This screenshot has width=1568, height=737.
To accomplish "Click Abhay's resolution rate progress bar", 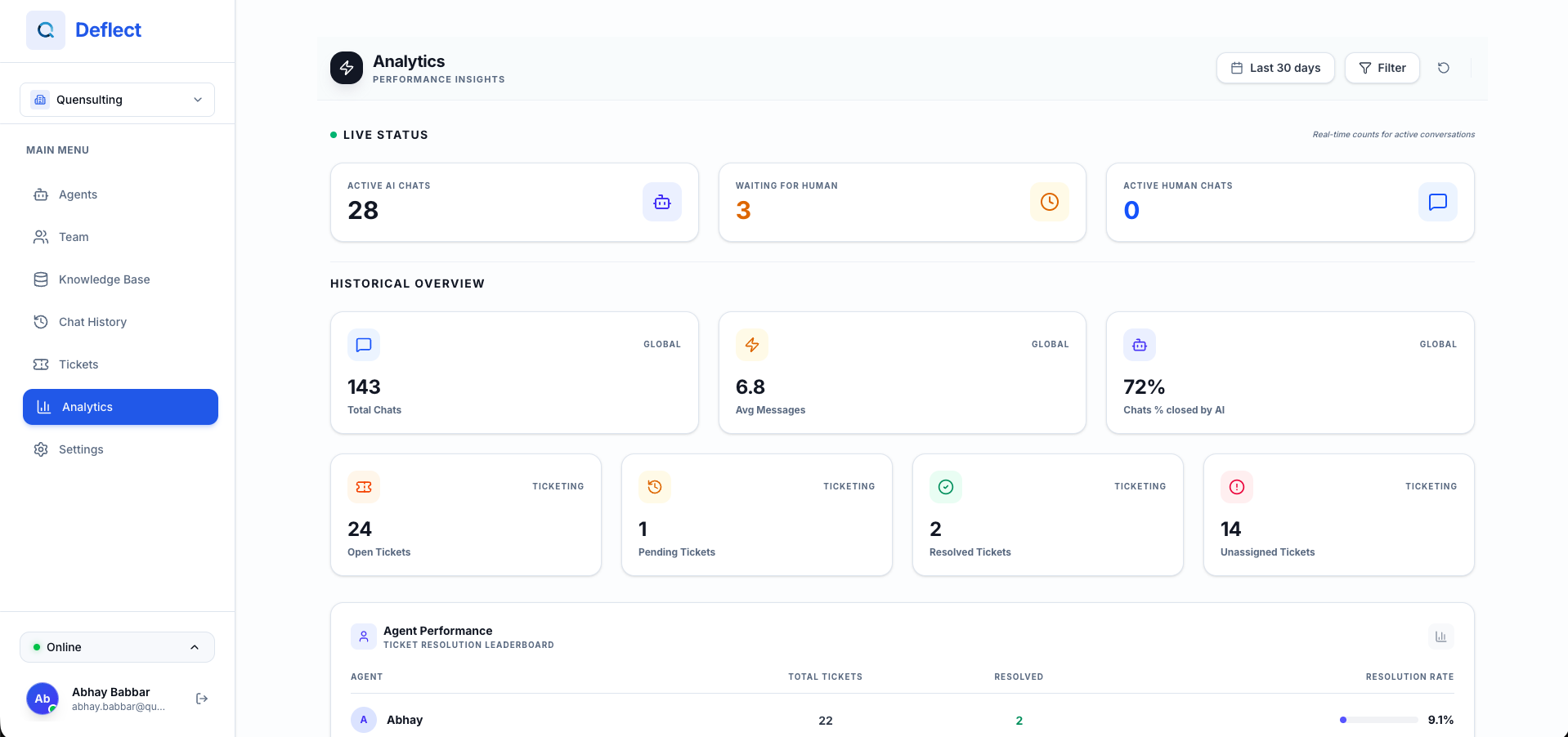I will [x=1380, y=721].
